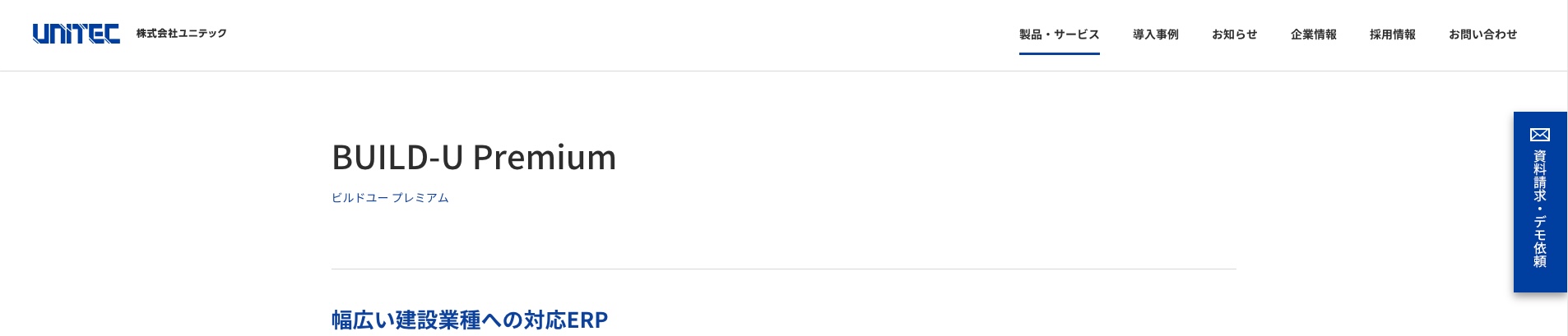Viewport: 1568px width, 336px height.
Task: Click the word プレミアム in the subtitle
Action: 420,198
